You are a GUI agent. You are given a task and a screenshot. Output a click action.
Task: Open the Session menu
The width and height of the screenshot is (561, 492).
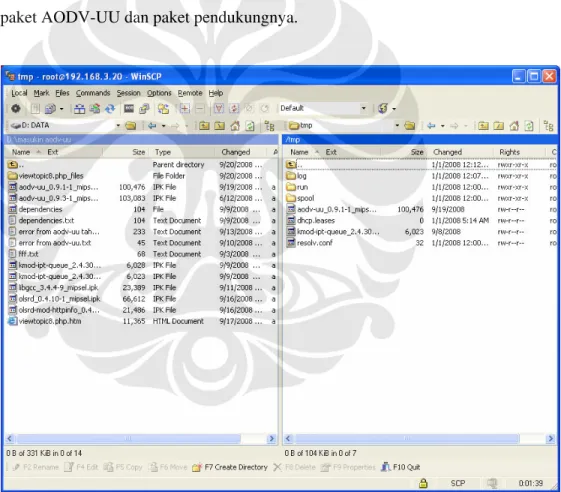coord(128,93)
